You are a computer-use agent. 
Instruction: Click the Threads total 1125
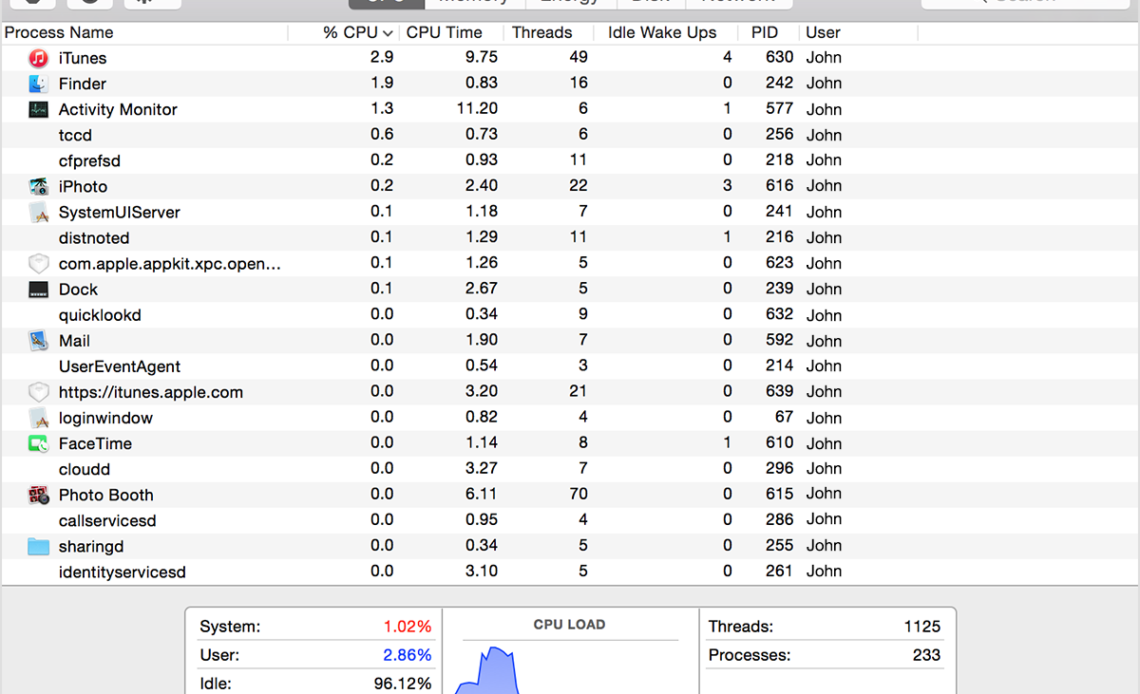922,626
